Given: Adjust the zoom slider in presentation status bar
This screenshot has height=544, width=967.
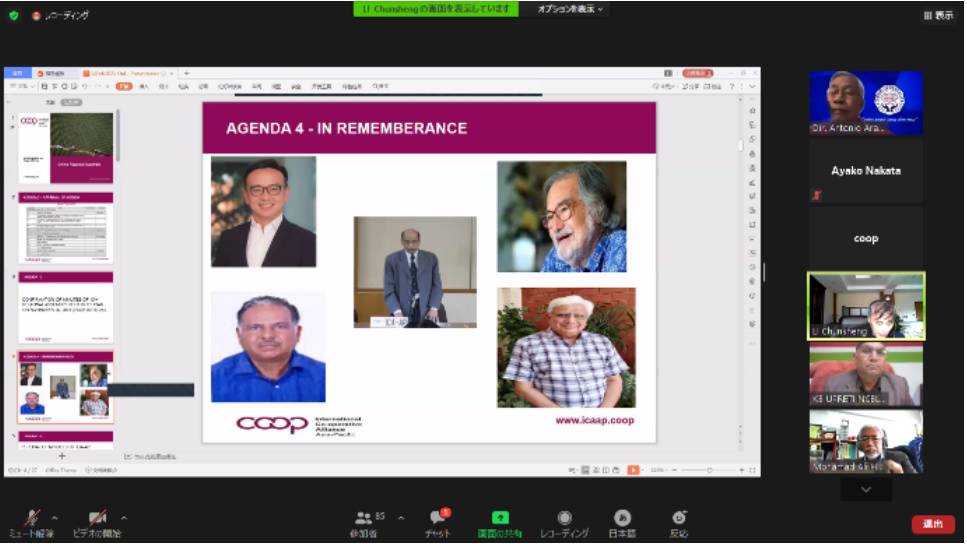Looking at the screenshot, I should point(709,470).
